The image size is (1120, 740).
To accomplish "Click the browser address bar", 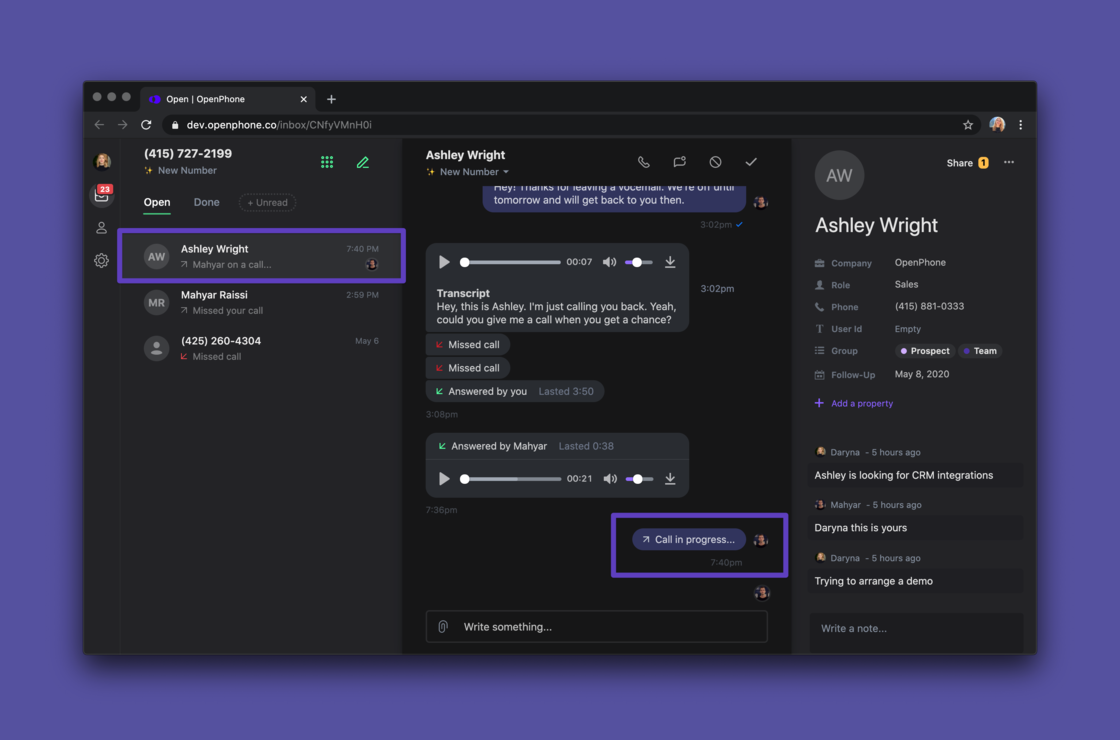I will (571, 125).
